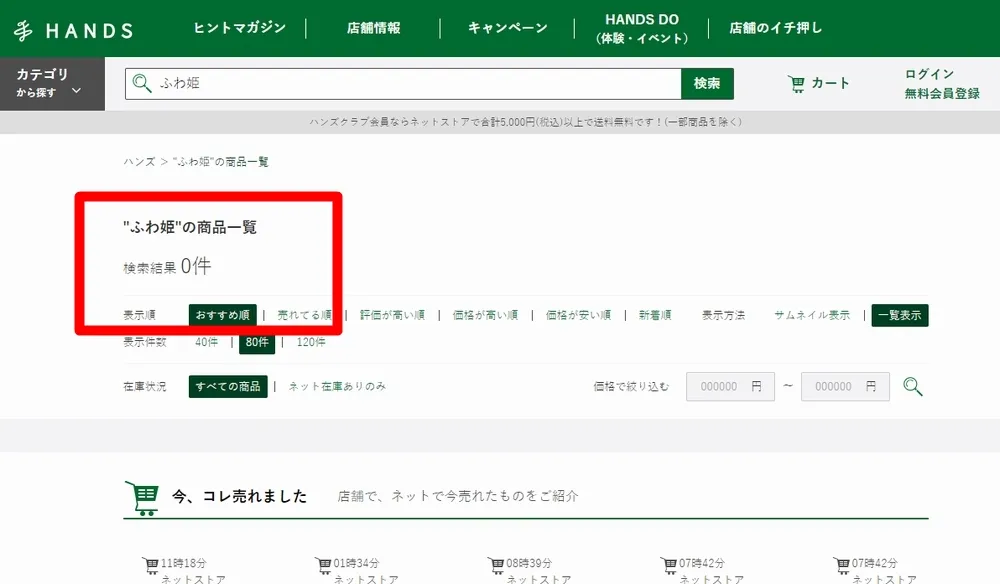Screen dimensions: 1000x584
Task: Open 店舗情報 menu item
Action: [374, 28]
